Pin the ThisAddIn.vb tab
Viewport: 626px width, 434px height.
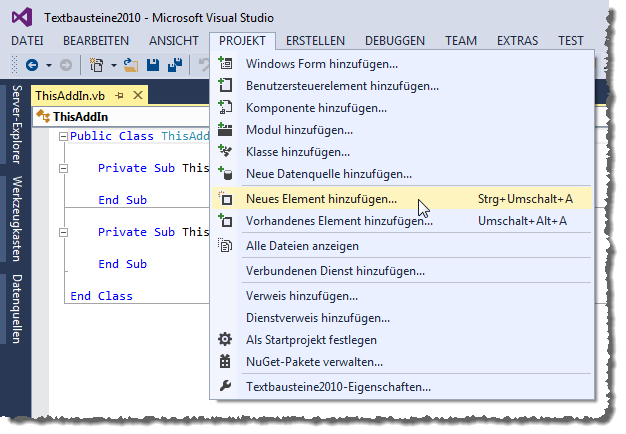click(x=119, y=96)
